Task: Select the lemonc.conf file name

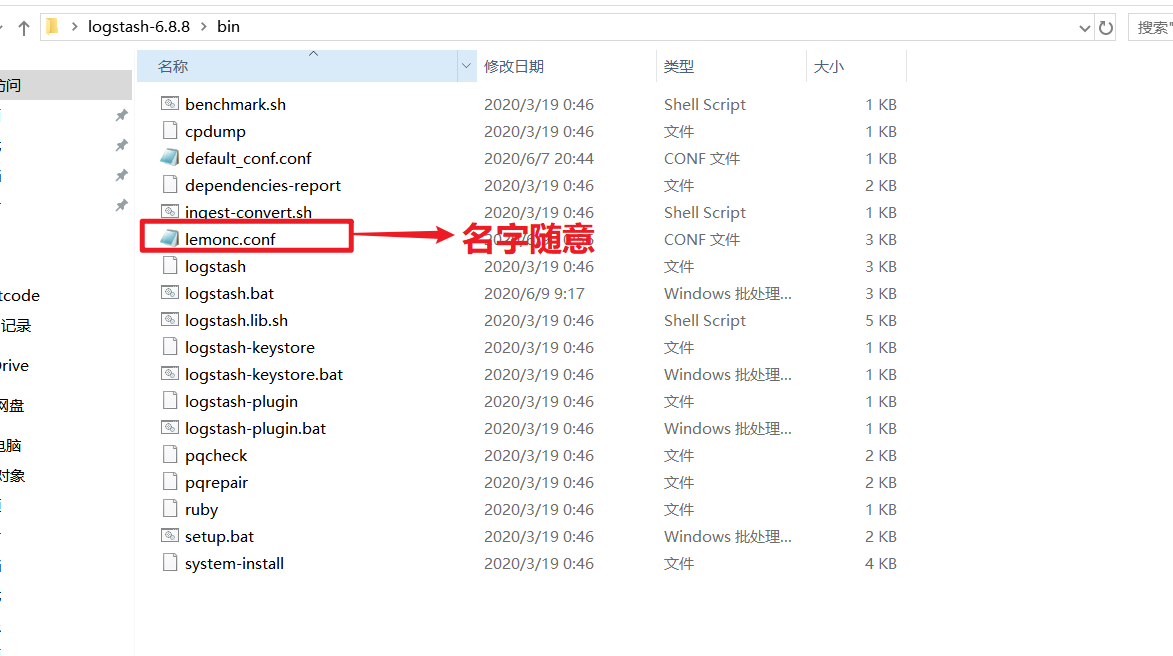Action: coord(230,239)
